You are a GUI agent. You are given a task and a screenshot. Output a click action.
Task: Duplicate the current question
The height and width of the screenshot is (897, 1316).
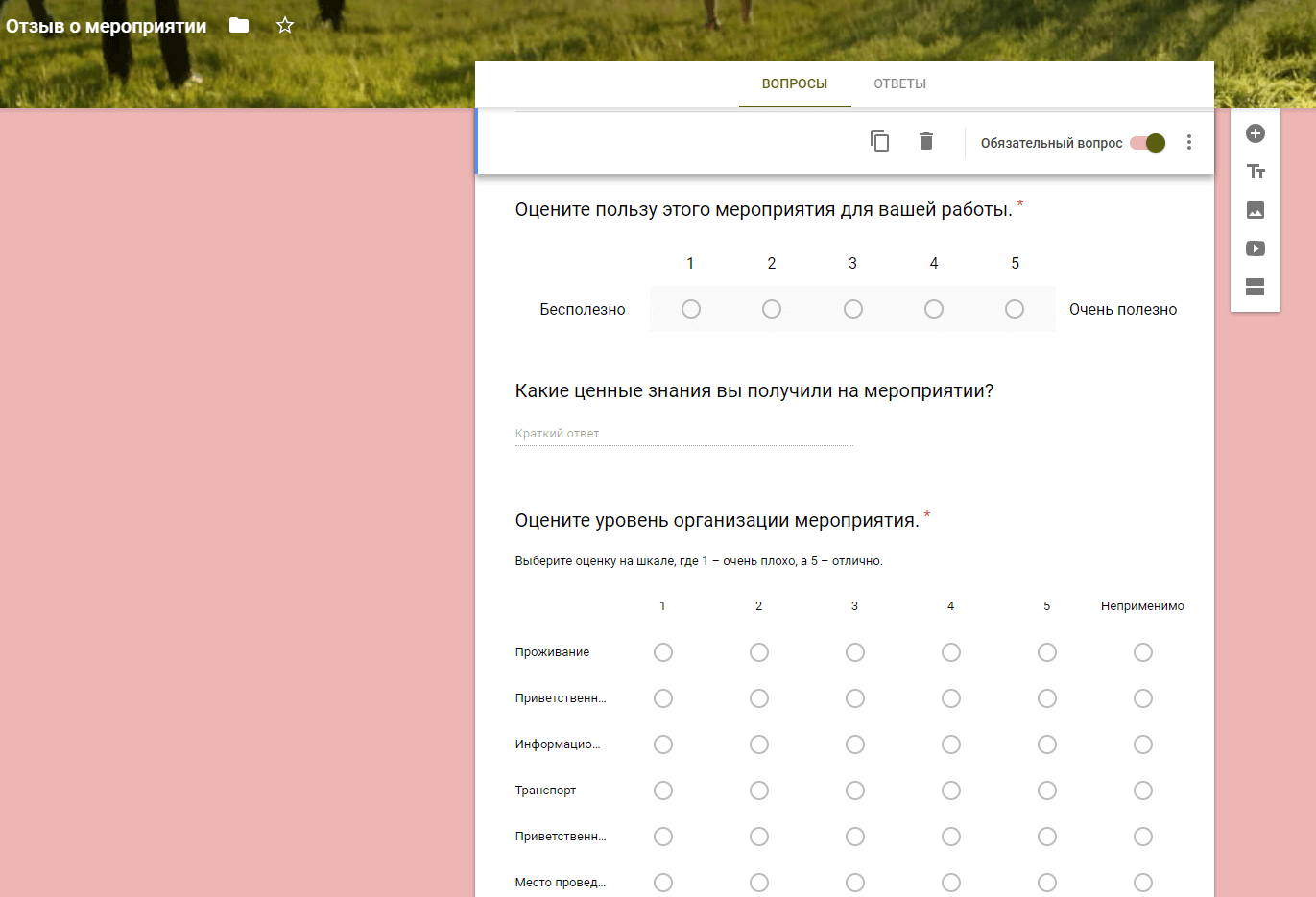(879, 142)
